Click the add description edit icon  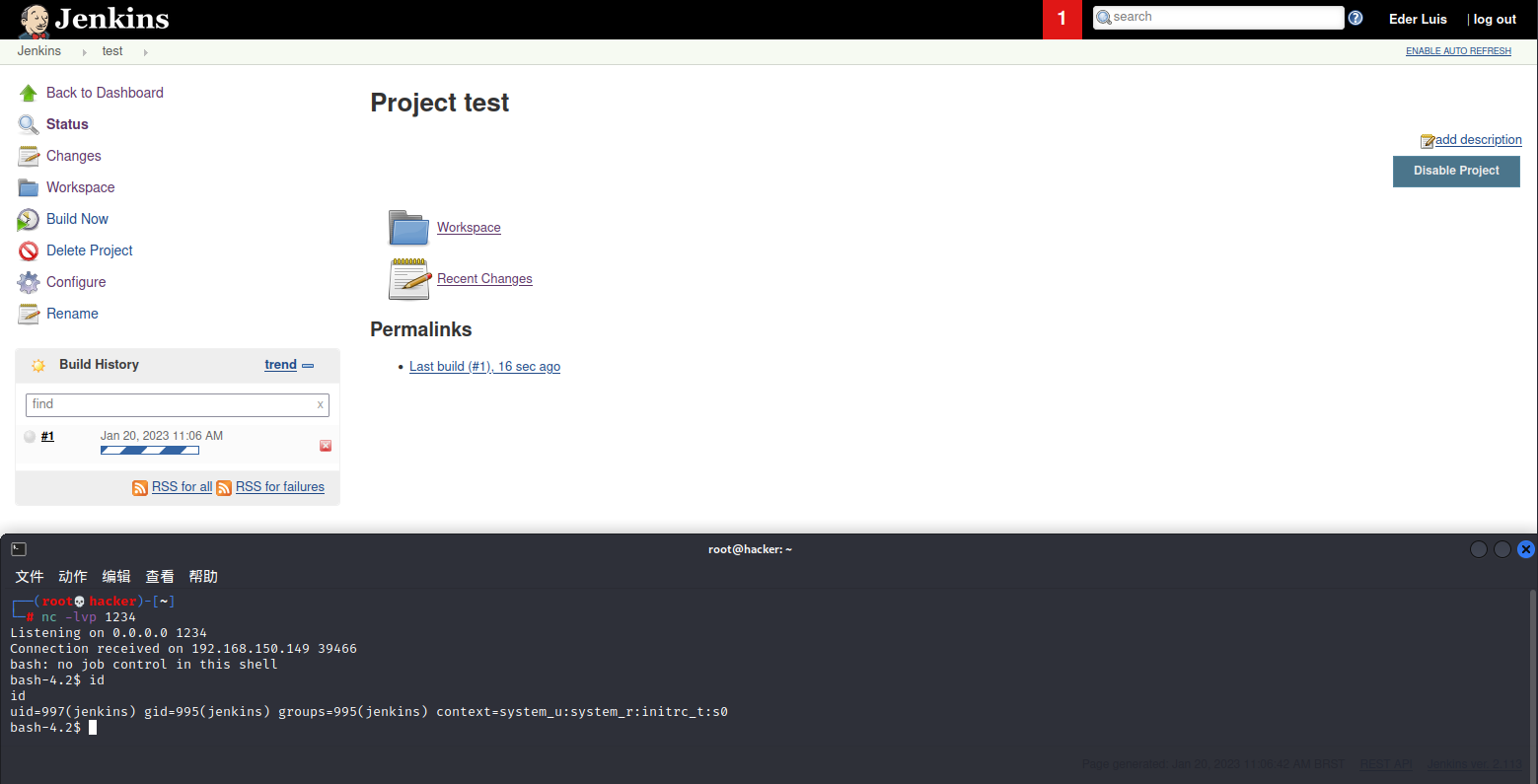pos(1427,141)
